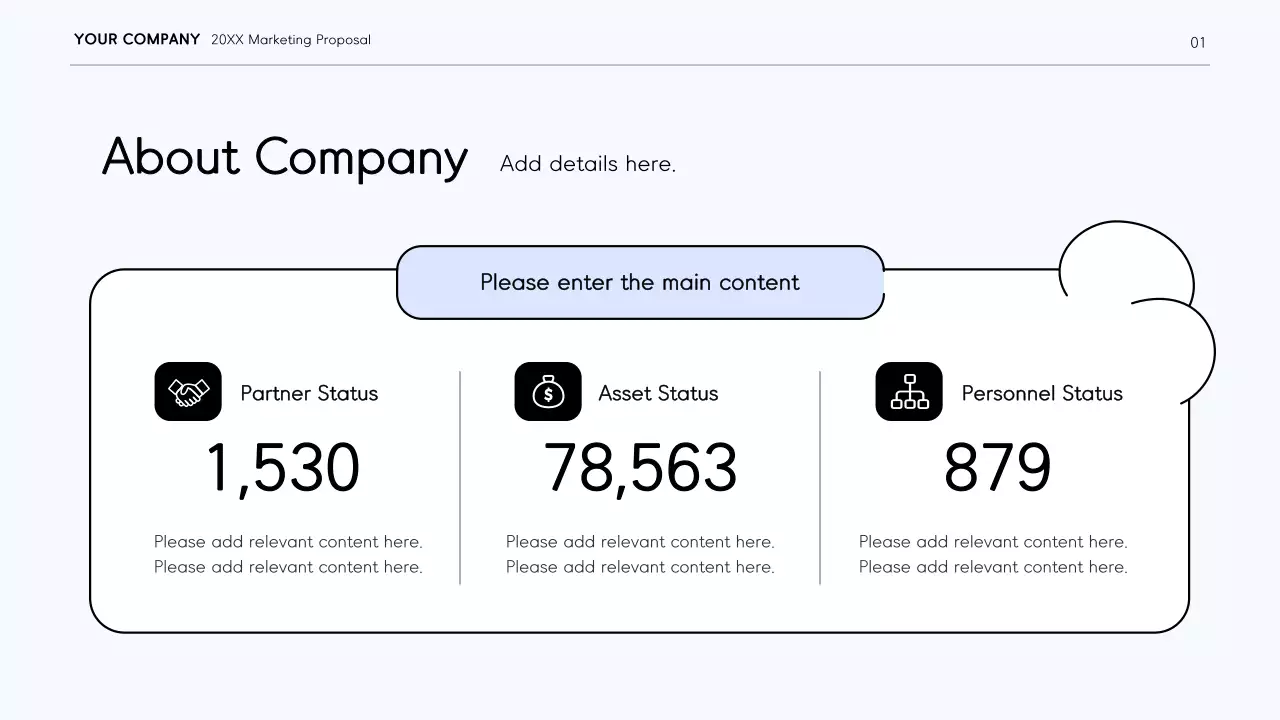Click the 'Partner Status' label
Viewport: 1280px width, 720px height.
coord(309,393)
